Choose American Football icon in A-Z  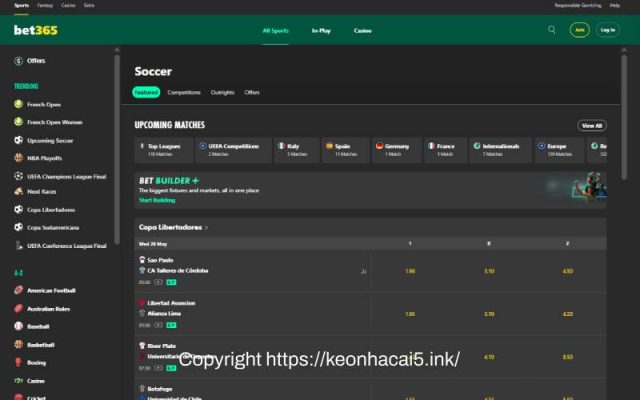pyautogui.click(x=18, y=290)
